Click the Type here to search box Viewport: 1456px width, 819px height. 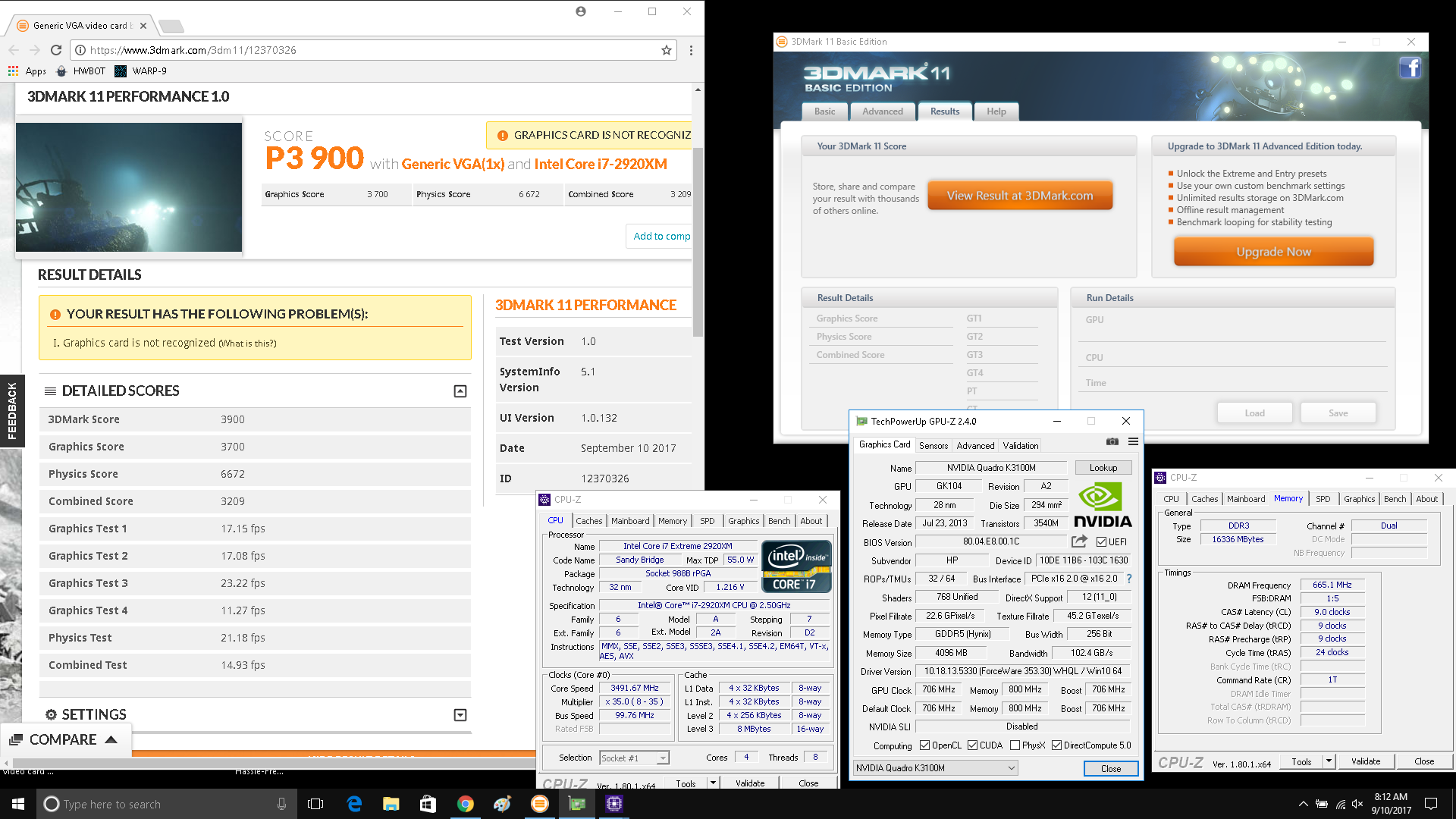[x=167, y=804]
